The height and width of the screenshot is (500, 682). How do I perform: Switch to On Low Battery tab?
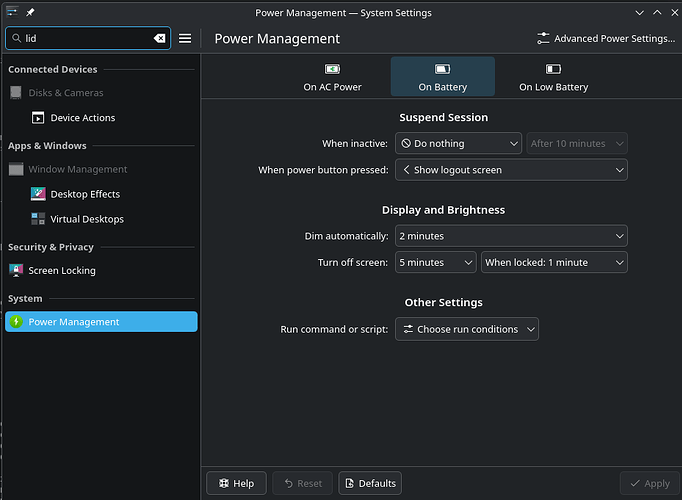point(553,77)
